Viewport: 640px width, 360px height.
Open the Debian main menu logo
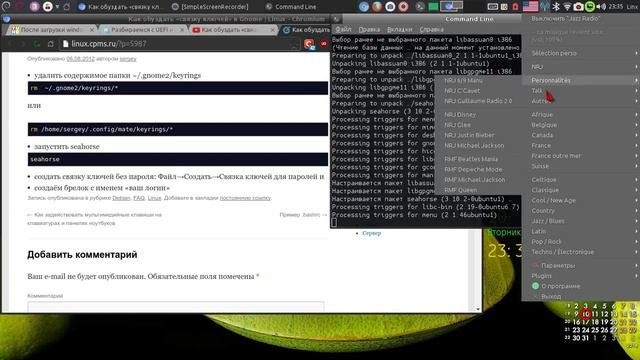6,6
